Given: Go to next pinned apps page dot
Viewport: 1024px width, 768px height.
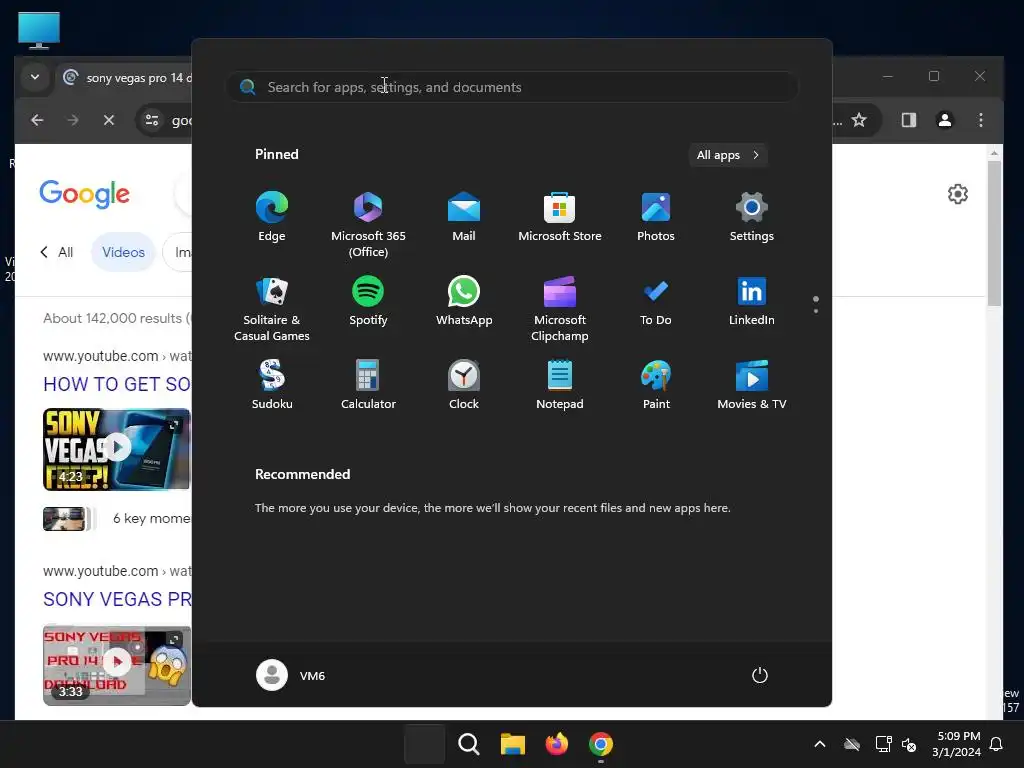Looking at the screenshot, I should (x=816, y=311).
